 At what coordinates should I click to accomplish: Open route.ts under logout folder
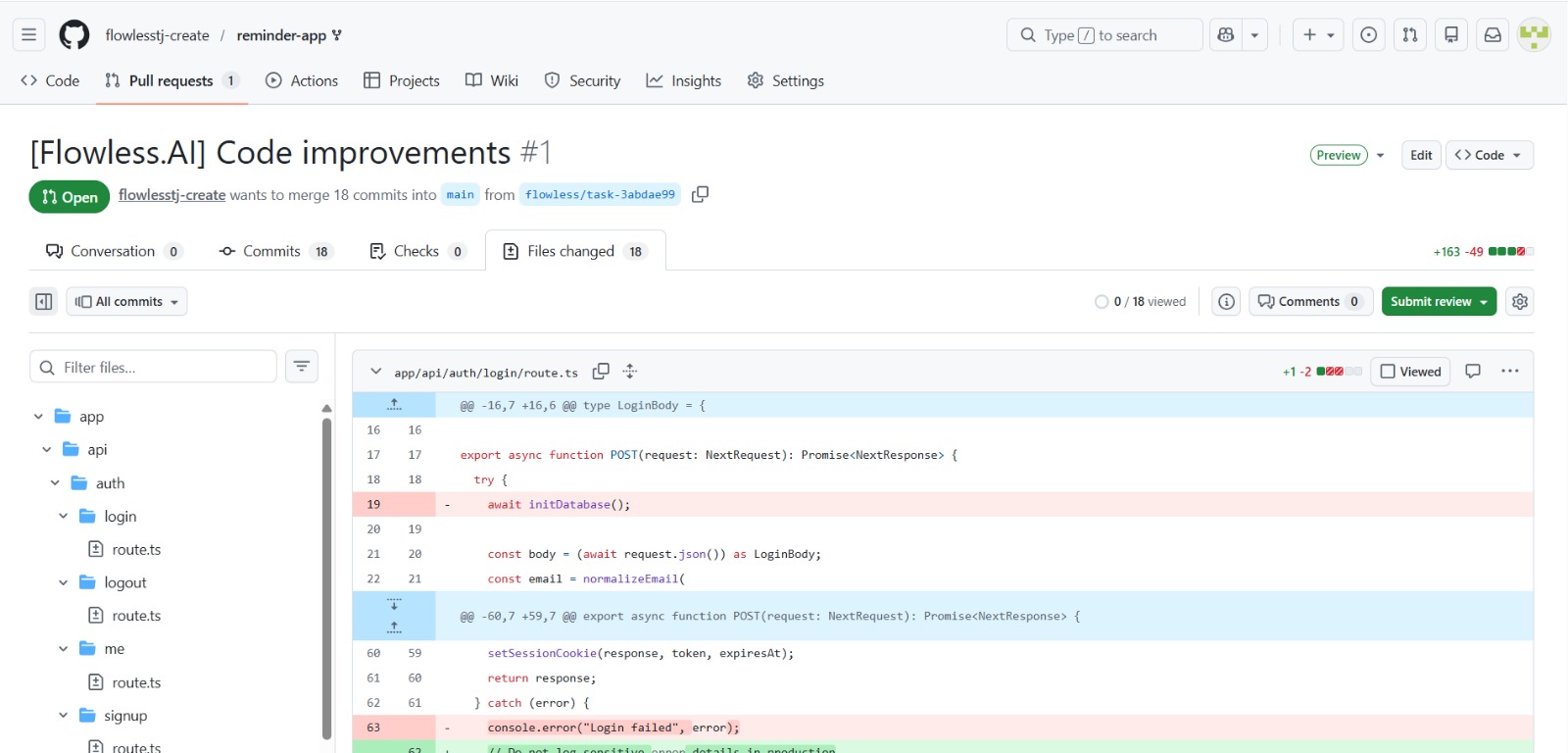coord(136,616)
